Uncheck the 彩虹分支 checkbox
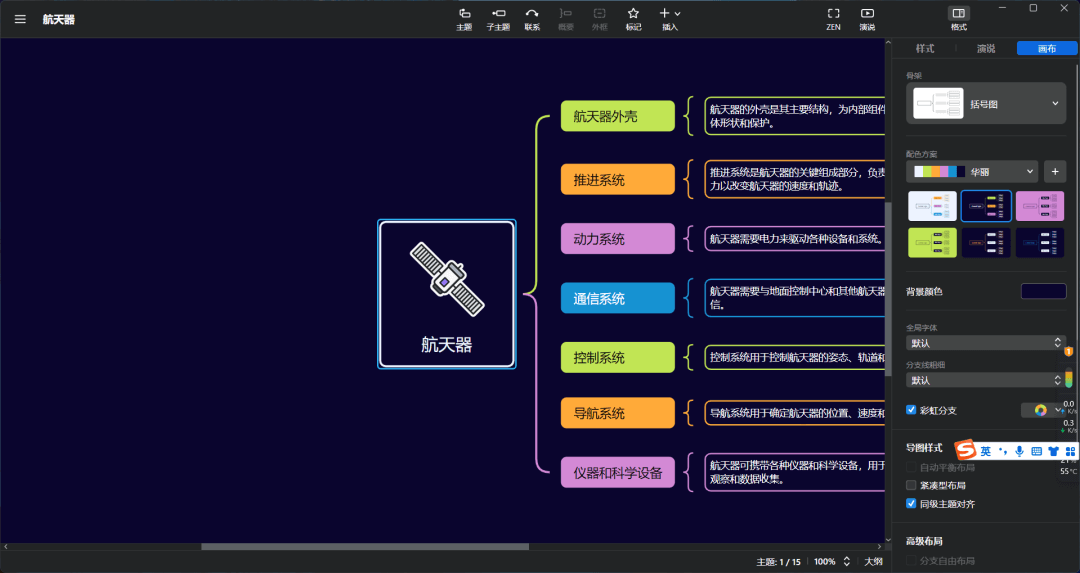This screenshot has height=573, width=1080. (911, 410)
